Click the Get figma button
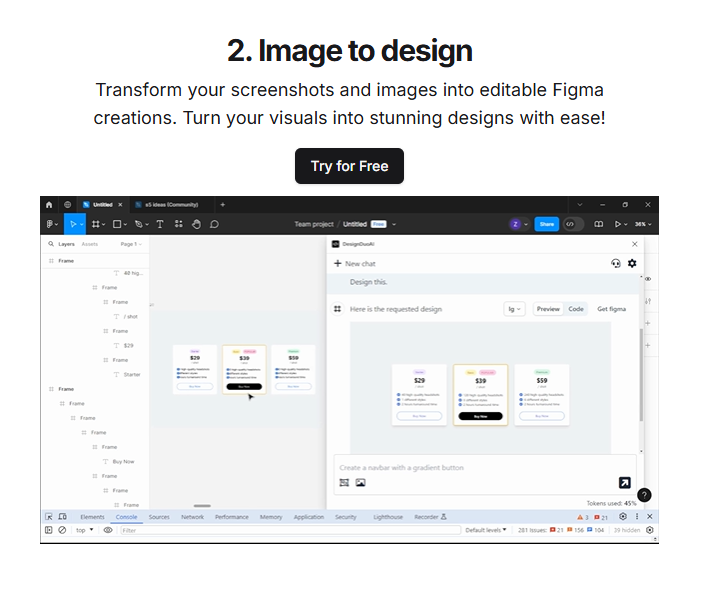This screenshot has height=595, width=710. point(611,309)
